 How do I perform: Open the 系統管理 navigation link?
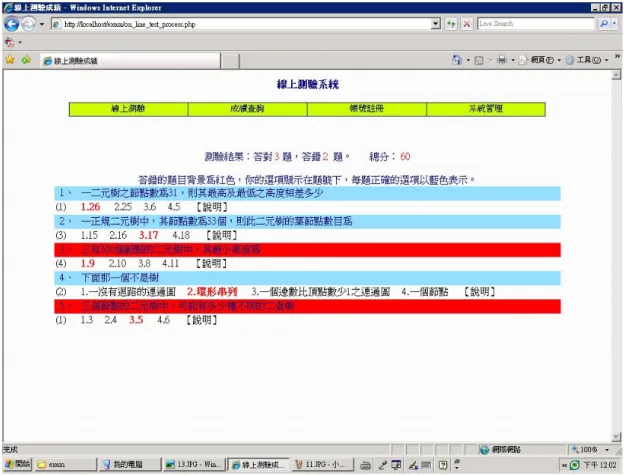(486, 109)
